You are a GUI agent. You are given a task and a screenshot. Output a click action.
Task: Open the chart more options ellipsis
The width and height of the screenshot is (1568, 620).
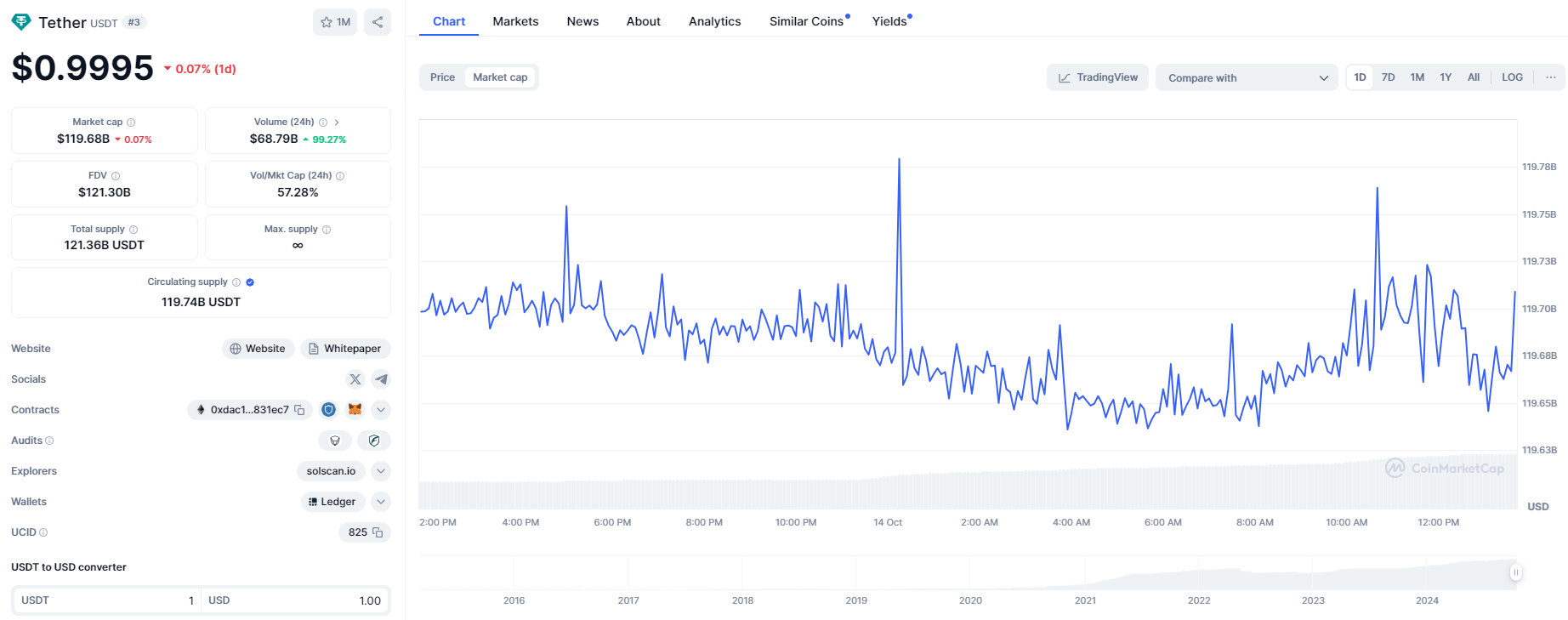pyautogui.click(x=1551, y=77)
